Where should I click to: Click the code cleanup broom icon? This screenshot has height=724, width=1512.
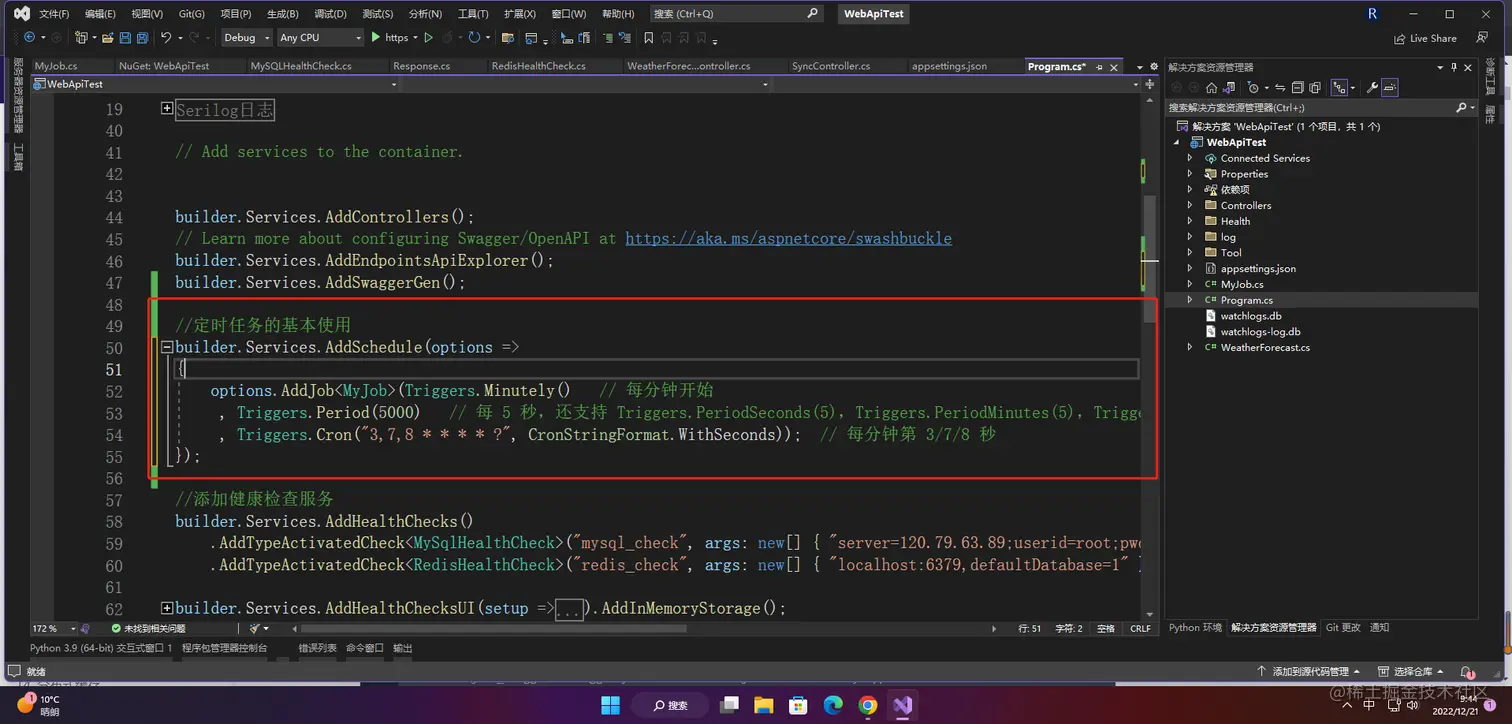tap(256, 629)
